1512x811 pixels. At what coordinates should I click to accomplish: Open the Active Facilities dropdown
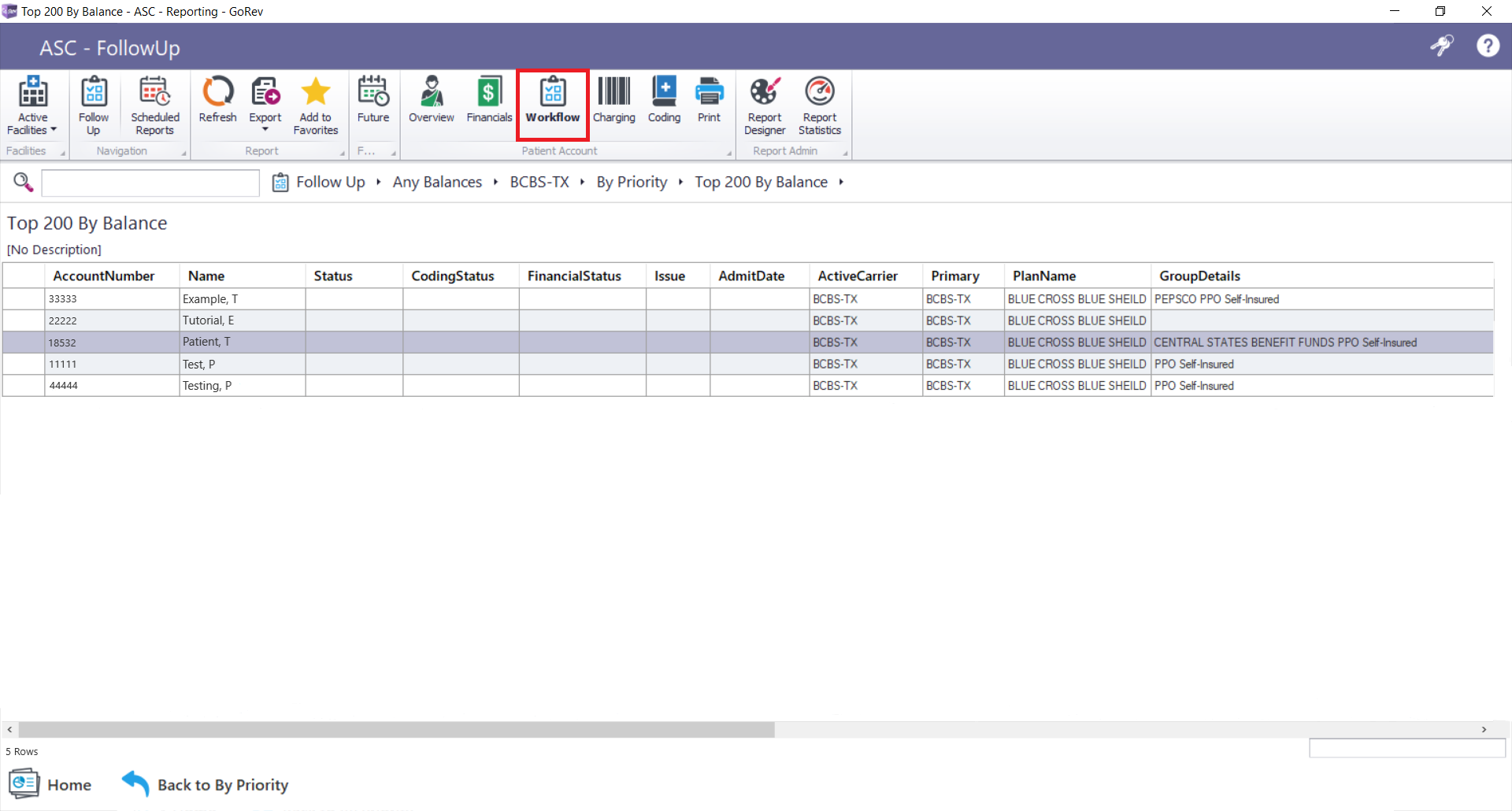[32, 106]
